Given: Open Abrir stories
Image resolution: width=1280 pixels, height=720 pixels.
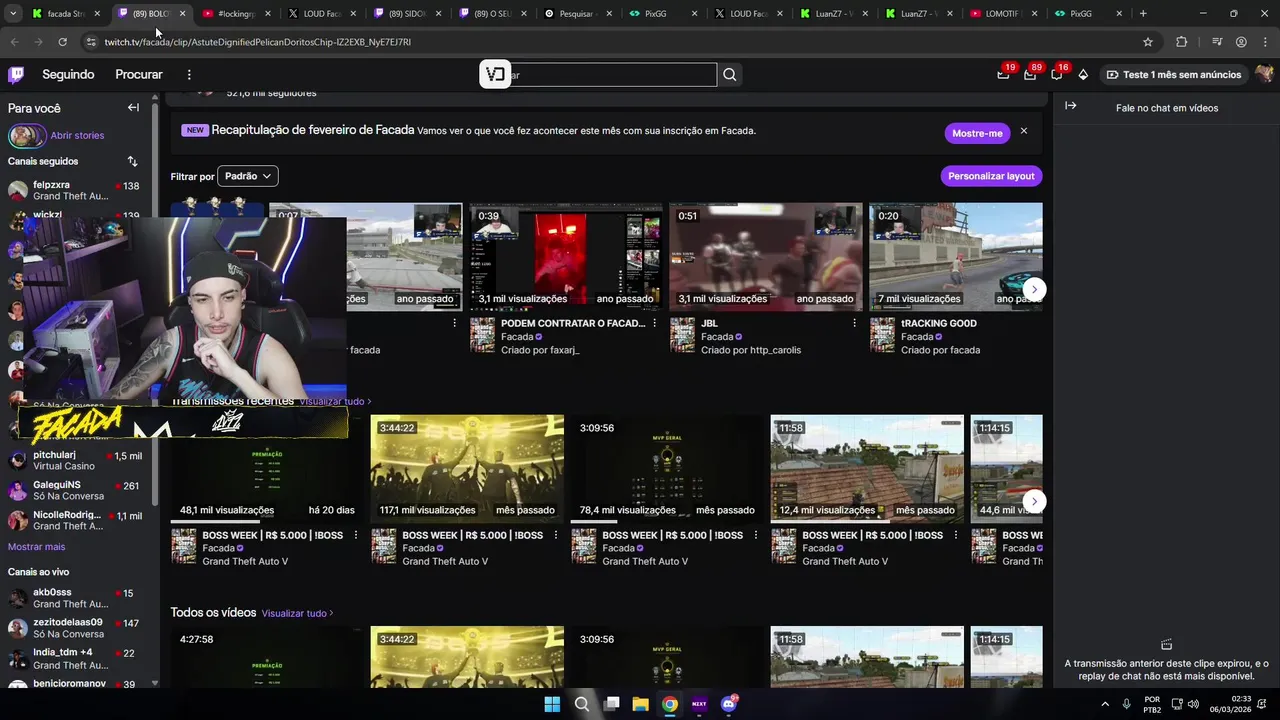Looking at the screenshot, I should point(77,135).
